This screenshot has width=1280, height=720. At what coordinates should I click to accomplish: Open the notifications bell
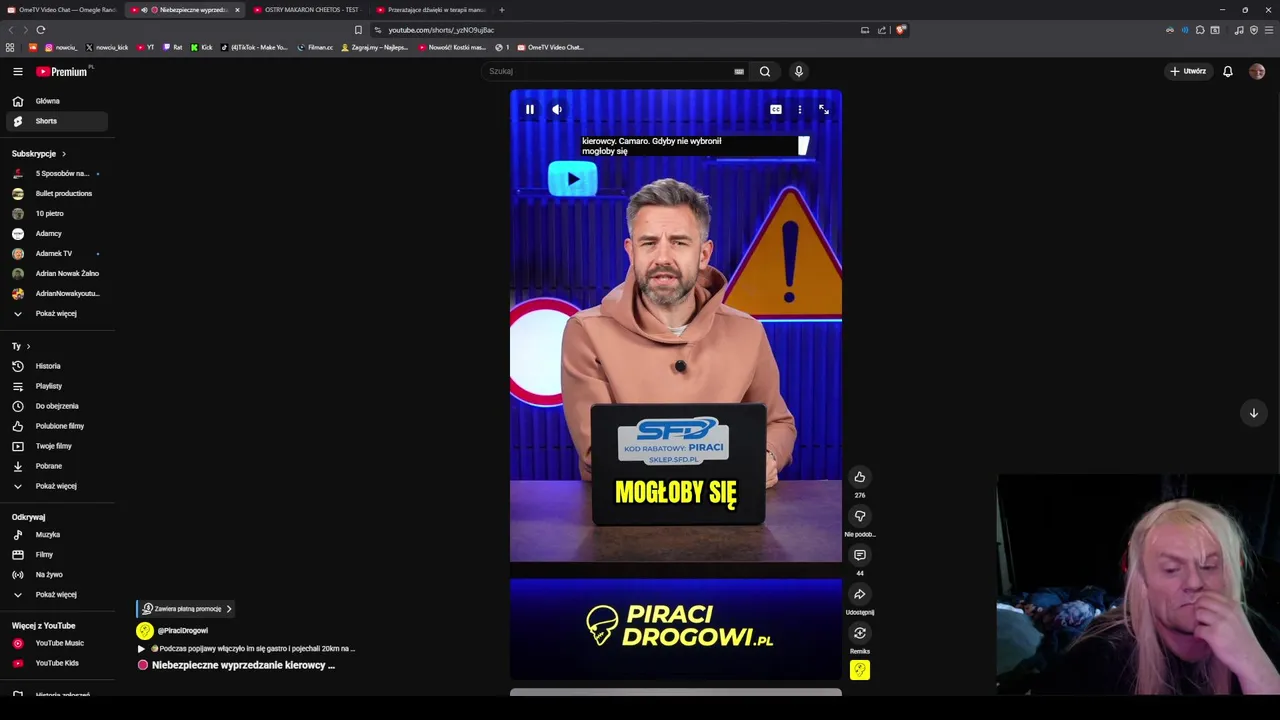(x=1228, y=71)
